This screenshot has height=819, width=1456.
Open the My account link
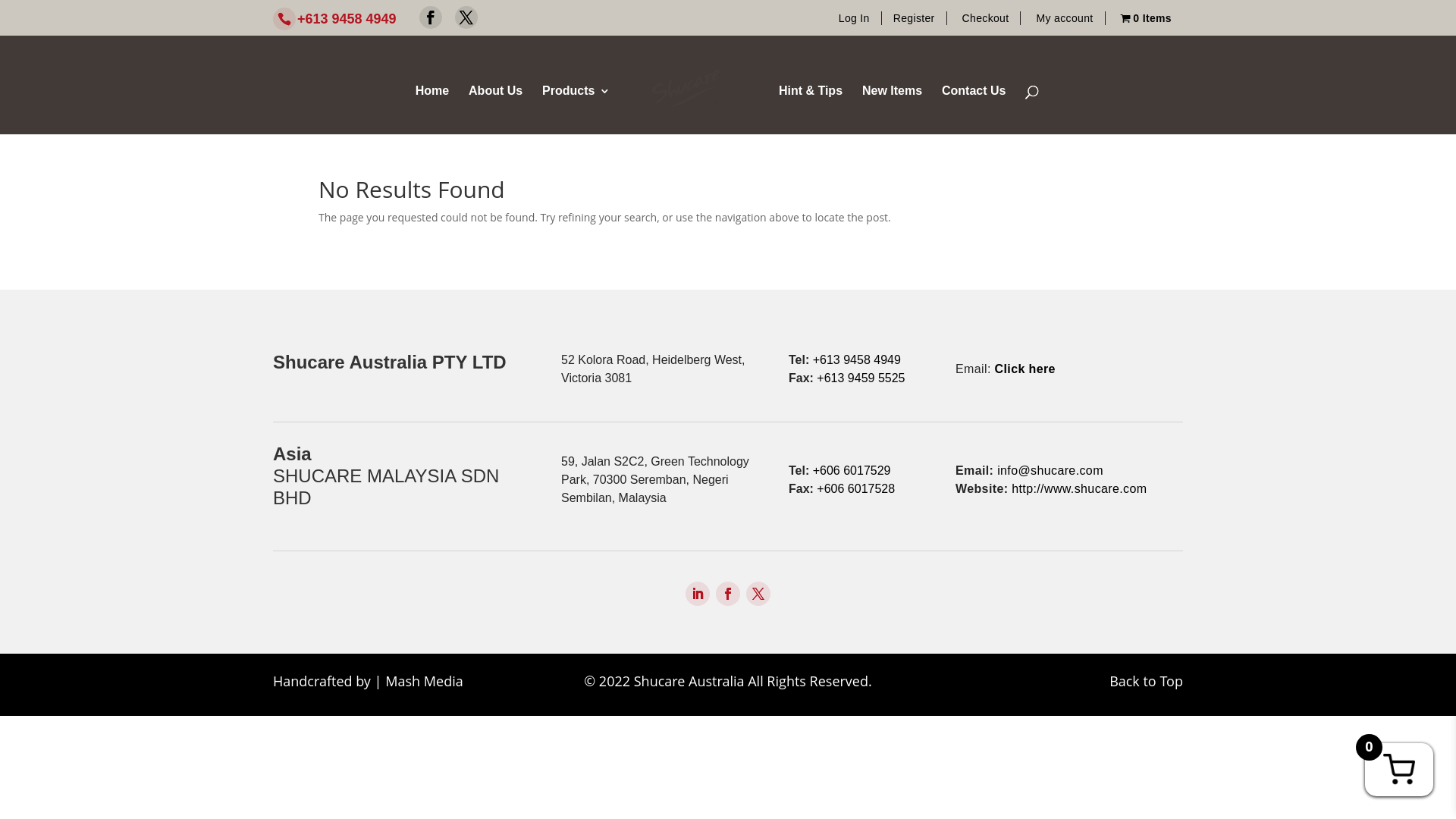tap(1065, 18)
